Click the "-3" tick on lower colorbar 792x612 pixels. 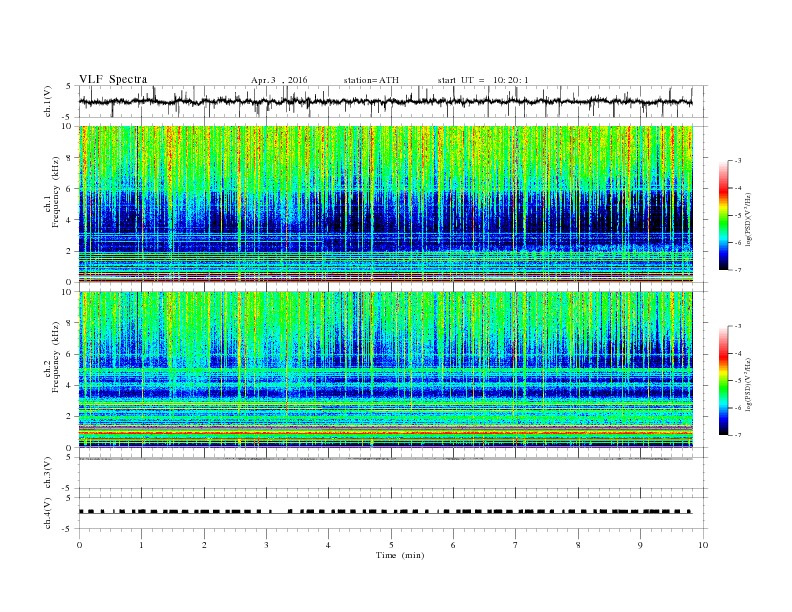tap(738, 326)
